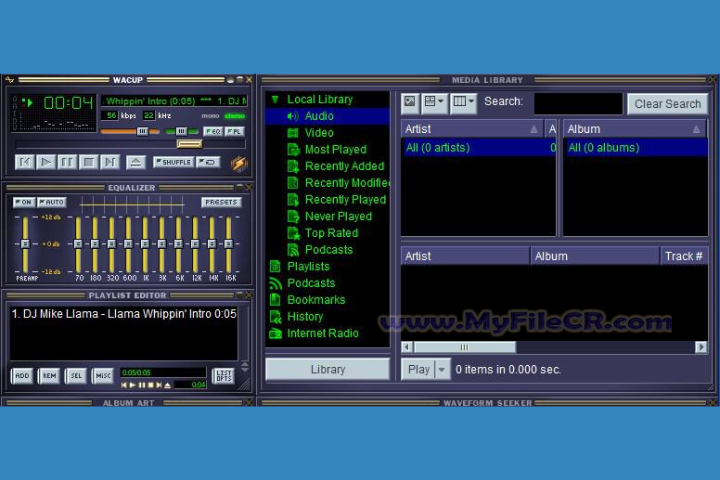Stop playback using the main Stop button
720x480 pixels.
89,162
